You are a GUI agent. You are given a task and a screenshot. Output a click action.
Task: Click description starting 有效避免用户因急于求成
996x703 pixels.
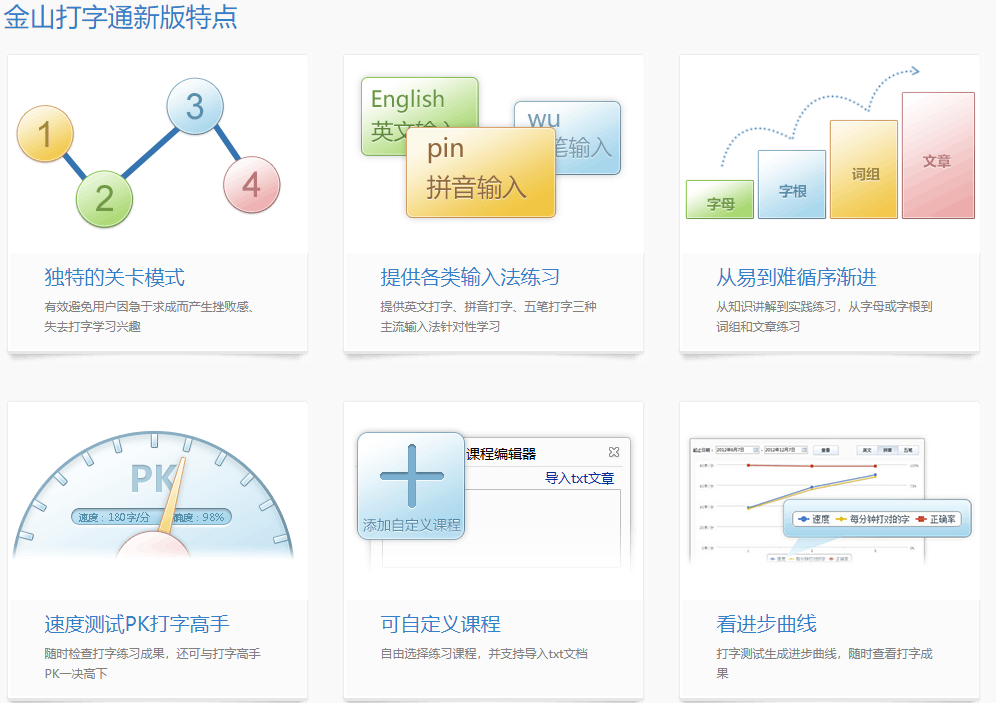coord(150,316)
